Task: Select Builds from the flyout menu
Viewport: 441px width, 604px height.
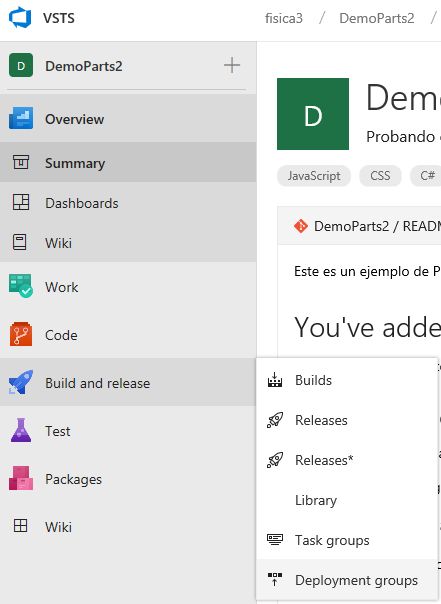Action: point(347,380)
